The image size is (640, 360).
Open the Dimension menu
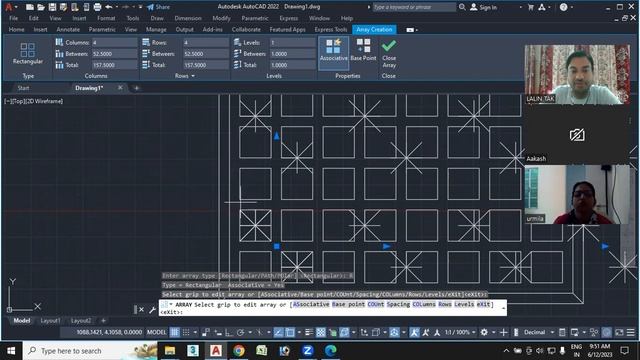(x=188, y=18)
